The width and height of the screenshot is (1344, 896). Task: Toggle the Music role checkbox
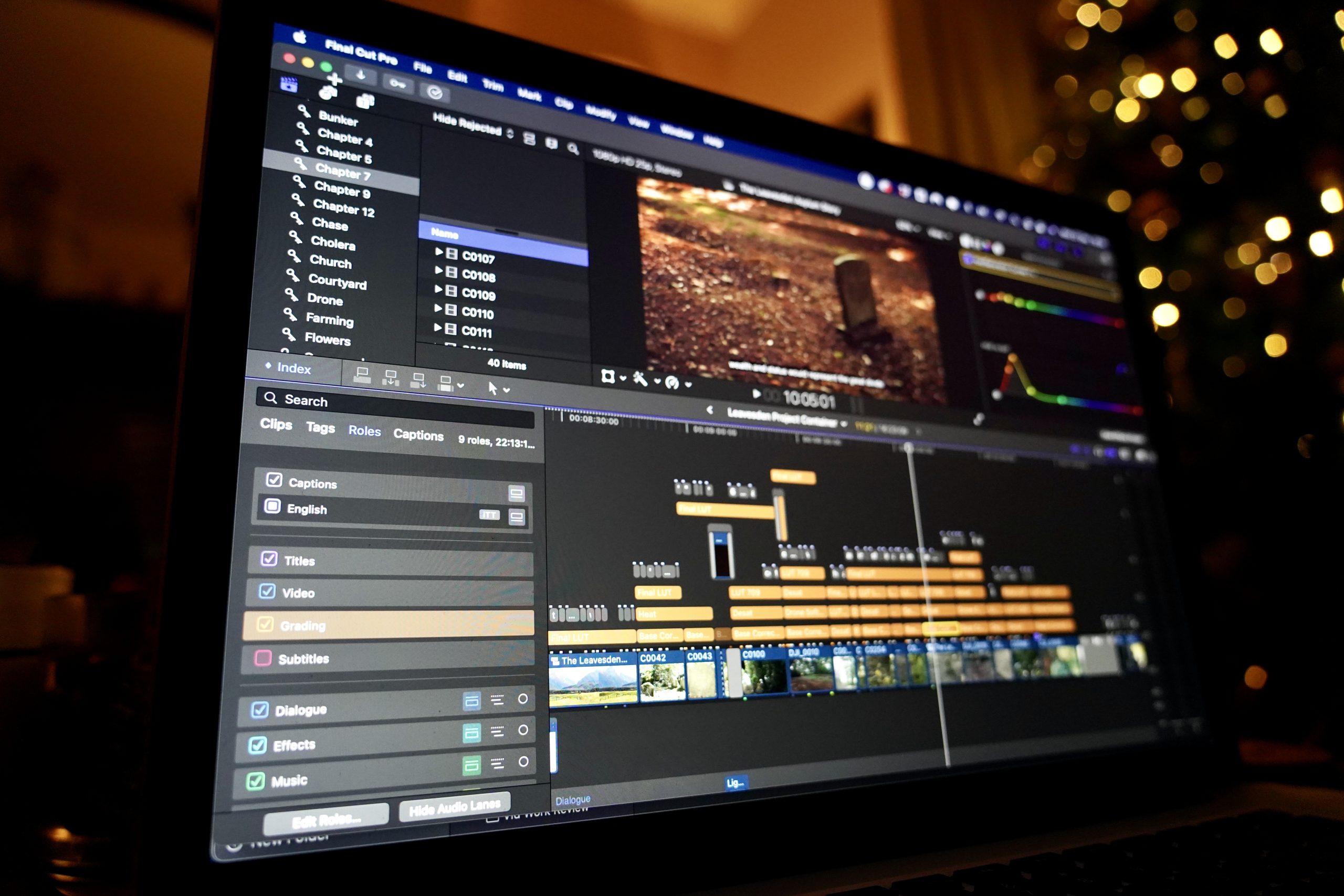(255, 781)
